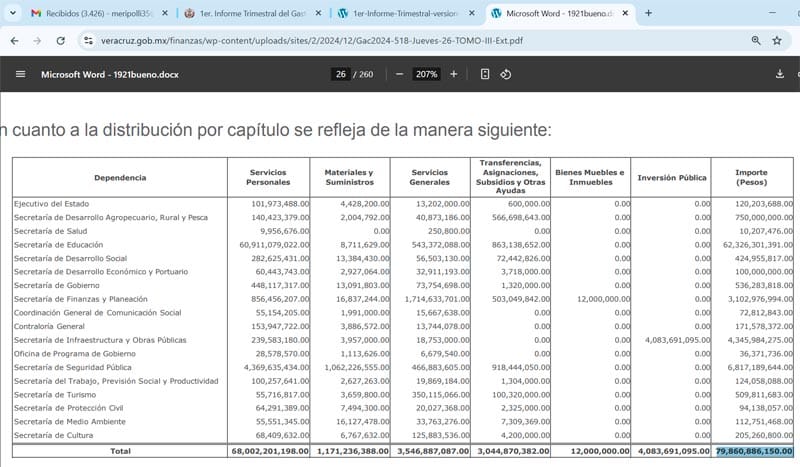Open a new browser tab

pos(648,13)
